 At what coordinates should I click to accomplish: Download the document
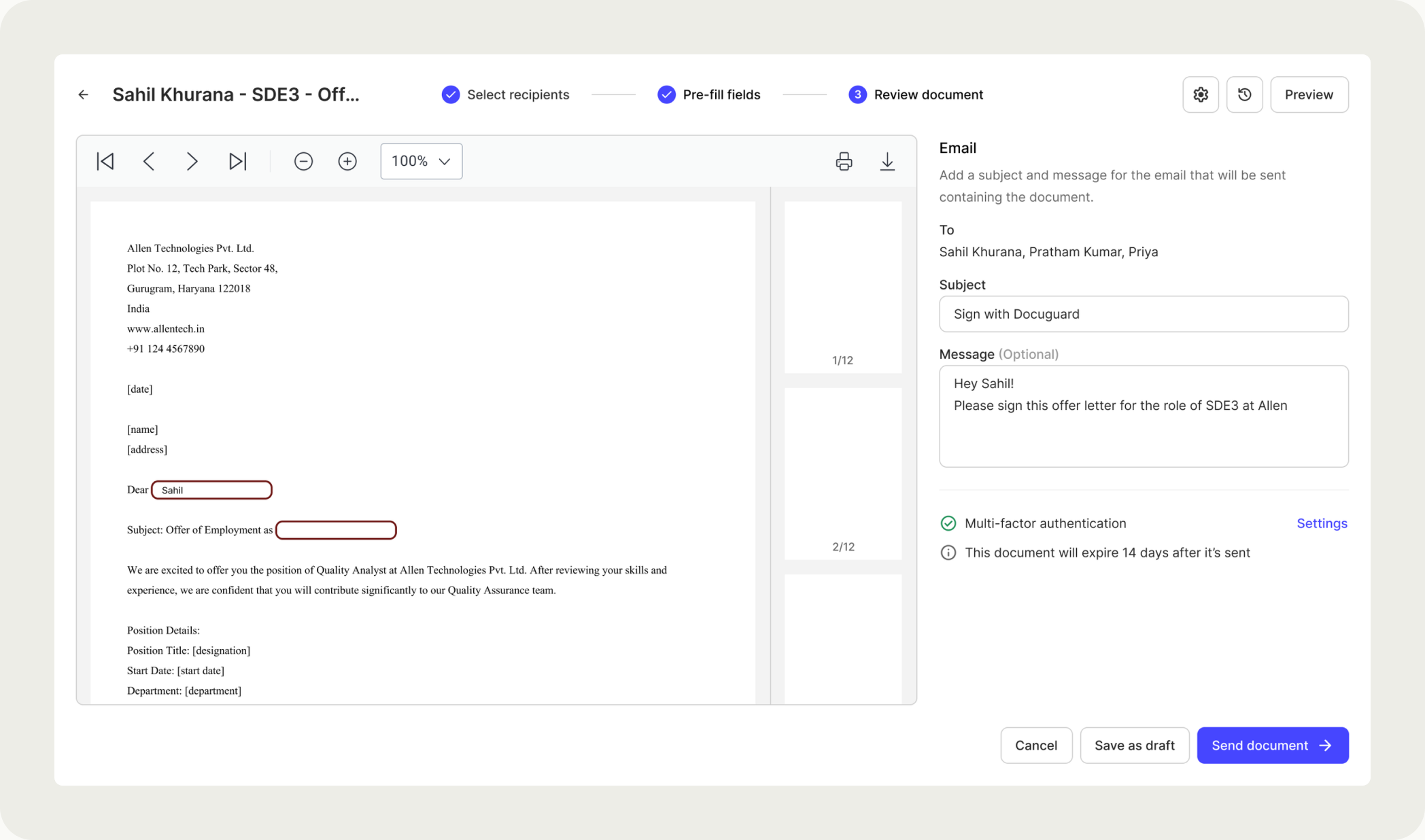click(x=887, y=161)
